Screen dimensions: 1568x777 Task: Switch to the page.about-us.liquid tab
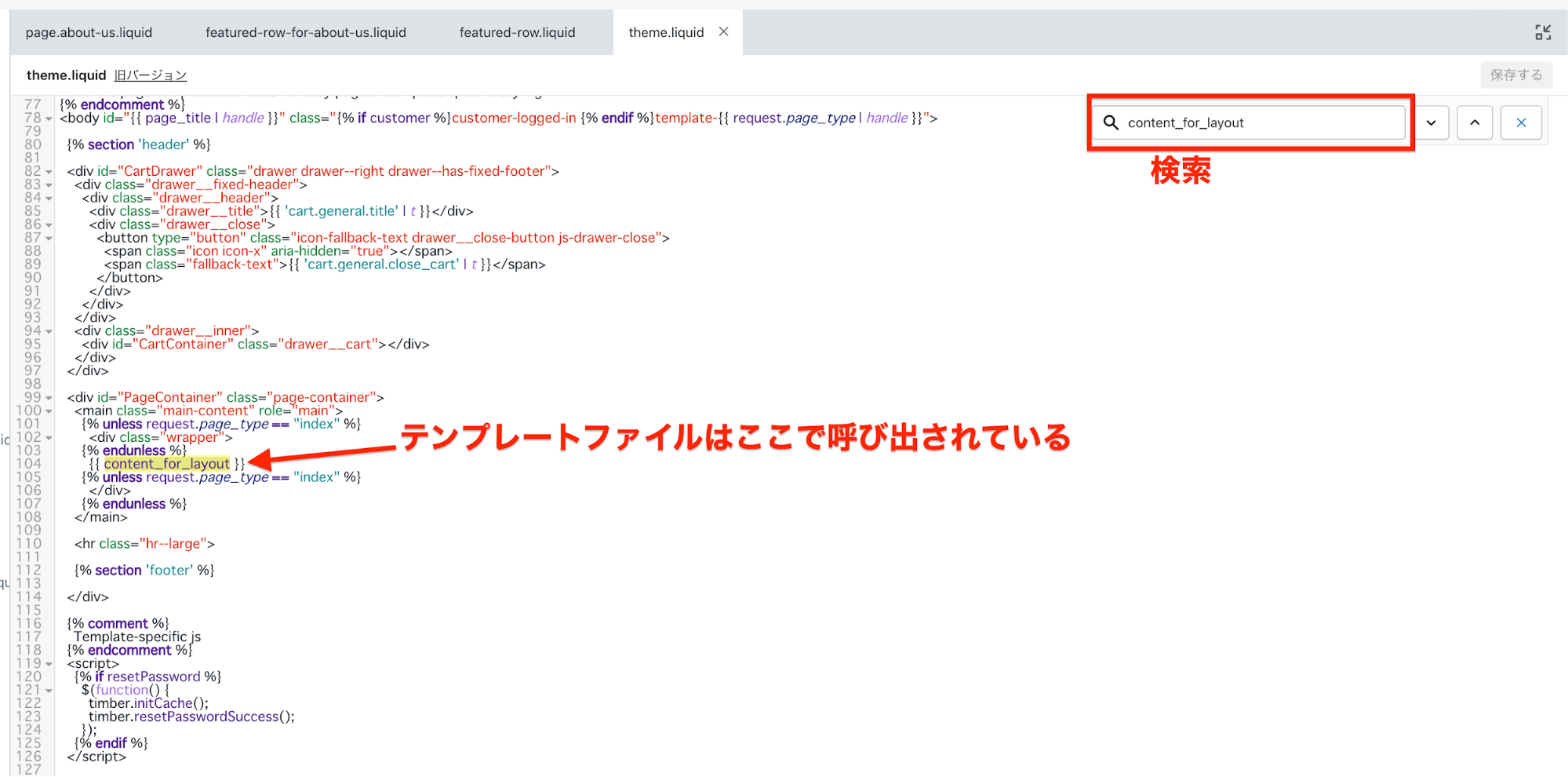point(89,32)
